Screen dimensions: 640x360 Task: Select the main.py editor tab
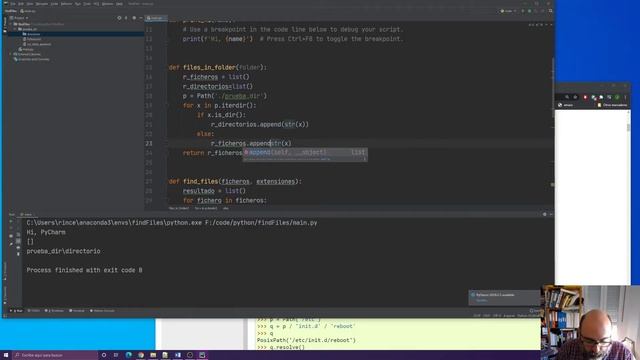pyautogui.click(x=156, y=18)
